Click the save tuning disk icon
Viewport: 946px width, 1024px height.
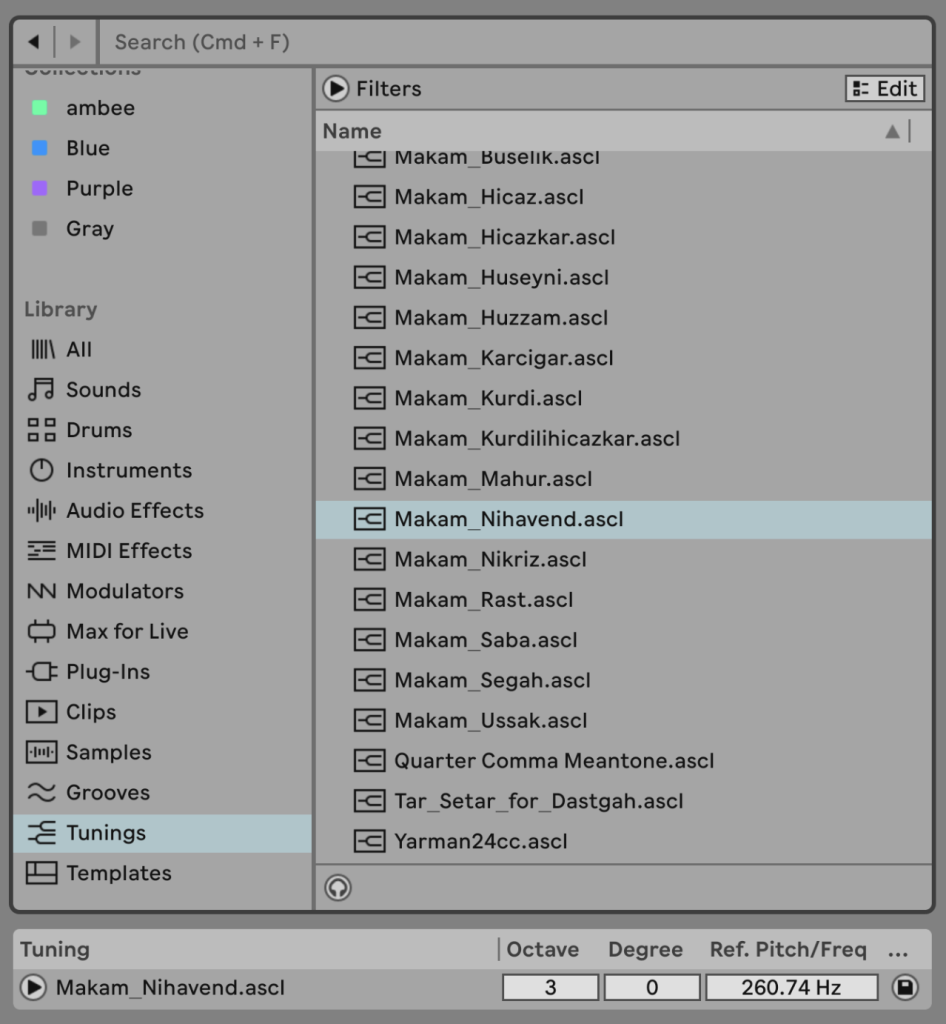coord(904,988)
